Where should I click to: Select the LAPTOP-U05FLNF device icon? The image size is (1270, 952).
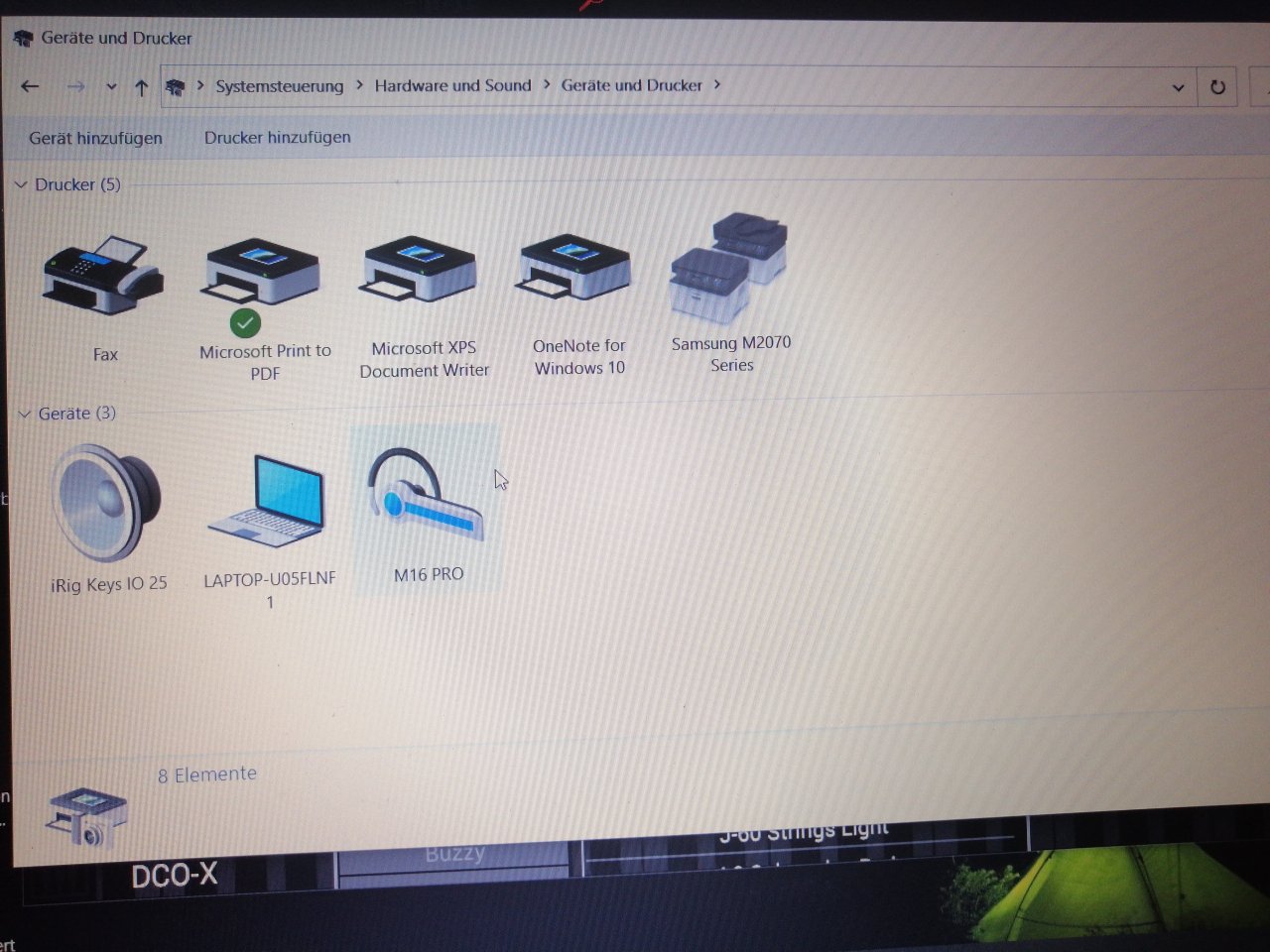[x=267, y=501]
